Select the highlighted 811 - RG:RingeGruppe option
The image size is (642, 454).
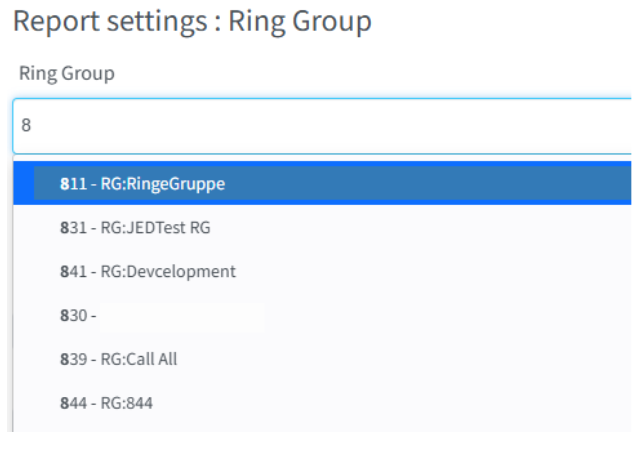tap(322, 183)
